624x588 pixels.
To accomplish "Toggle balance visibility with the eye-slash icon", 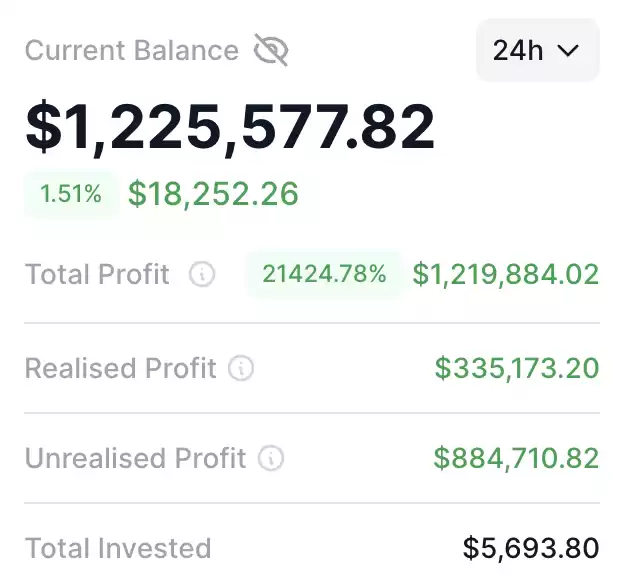I will coord(271,50).
